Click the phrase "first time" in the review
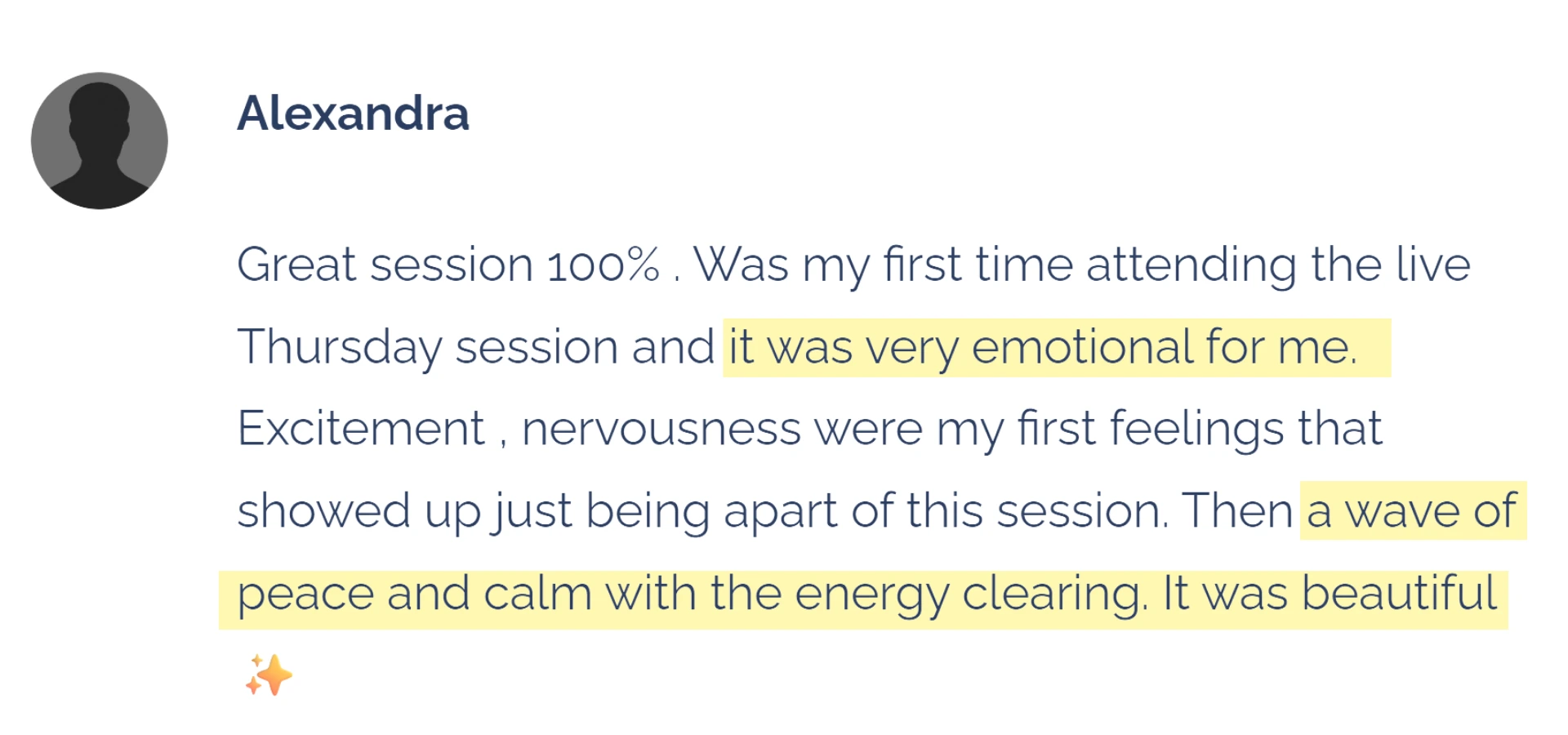 978,265
